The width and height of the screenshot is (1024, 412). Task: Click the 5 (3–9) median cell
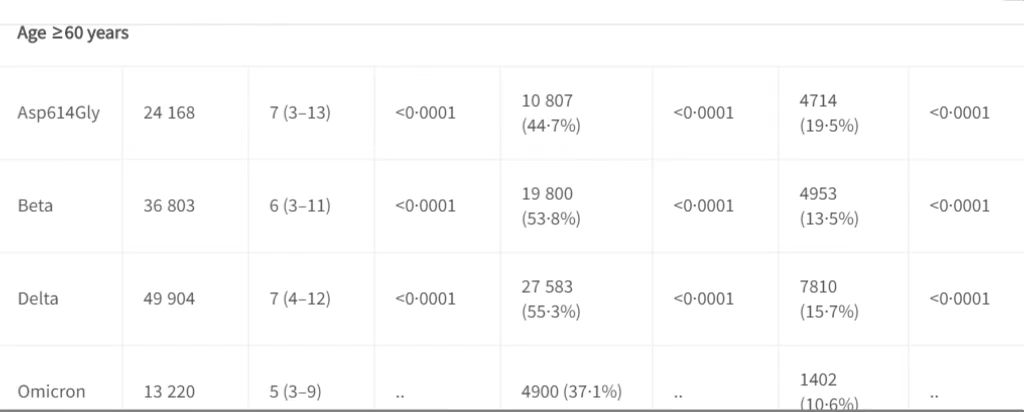(x=295, y=392)
